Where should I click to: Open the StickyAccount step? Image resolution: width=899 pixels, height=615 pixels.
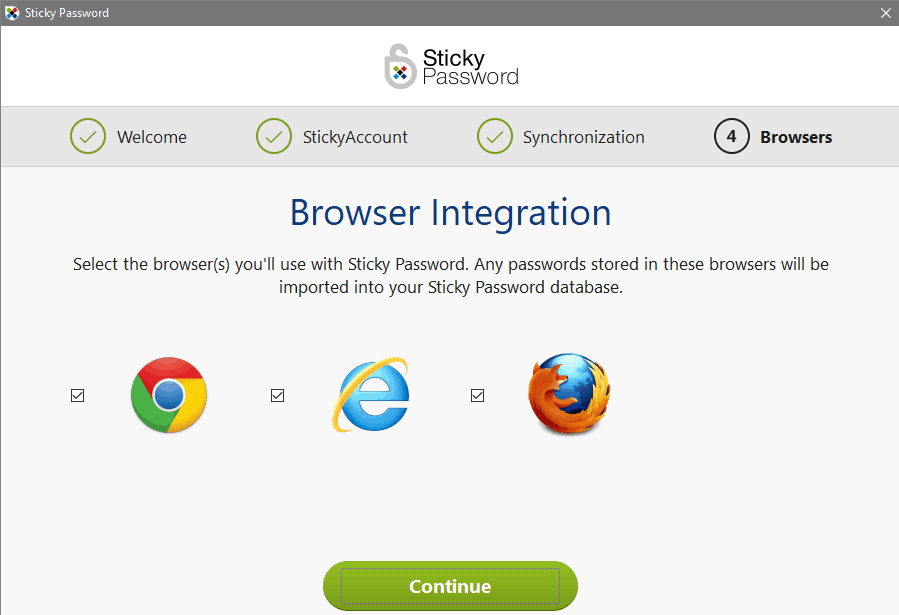pos(358,136)
